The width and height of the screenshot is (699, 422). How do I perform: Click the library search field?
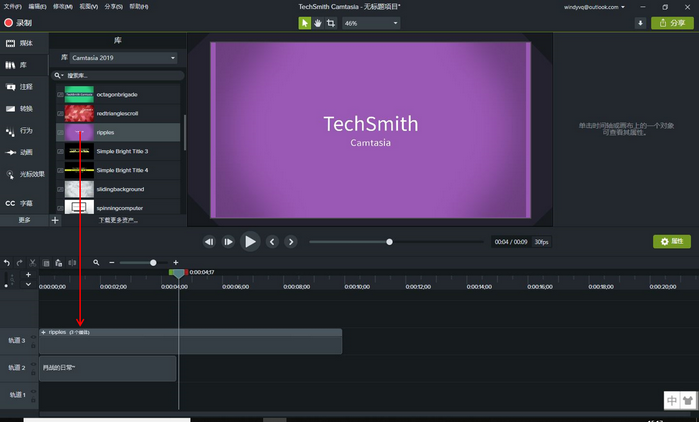point(118,75)
